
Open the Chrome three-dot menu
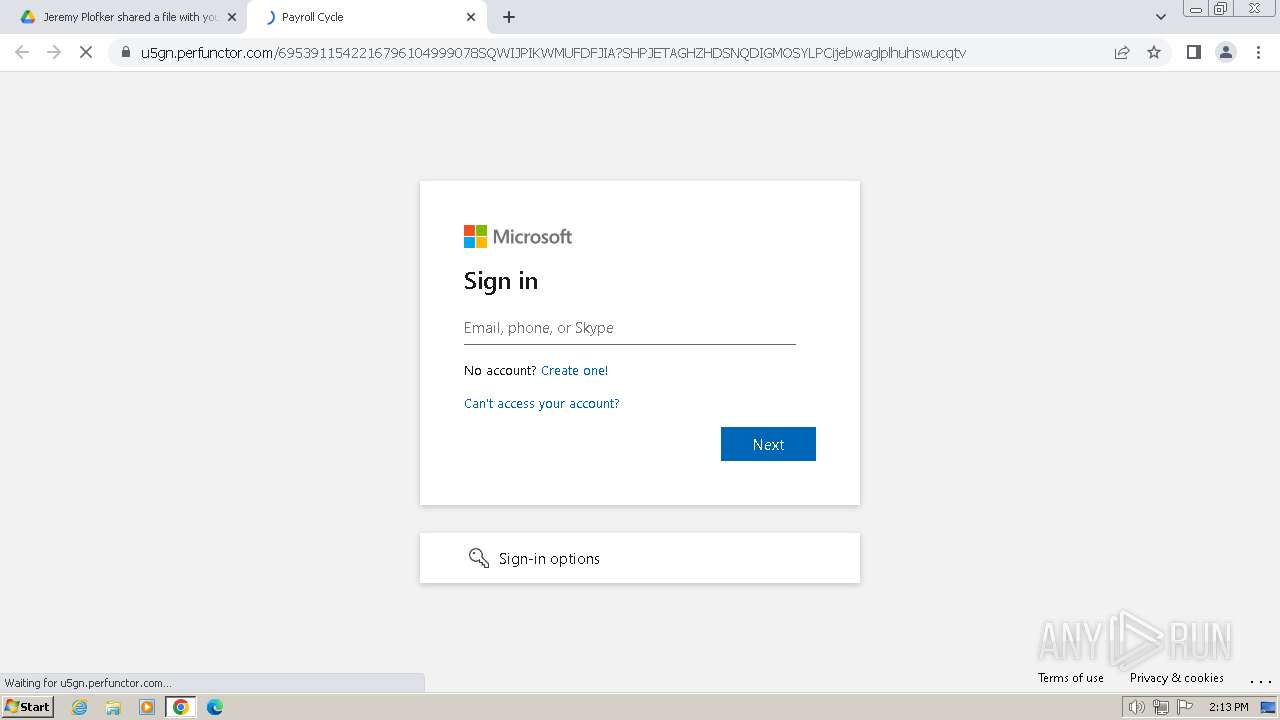(1258, 52)
